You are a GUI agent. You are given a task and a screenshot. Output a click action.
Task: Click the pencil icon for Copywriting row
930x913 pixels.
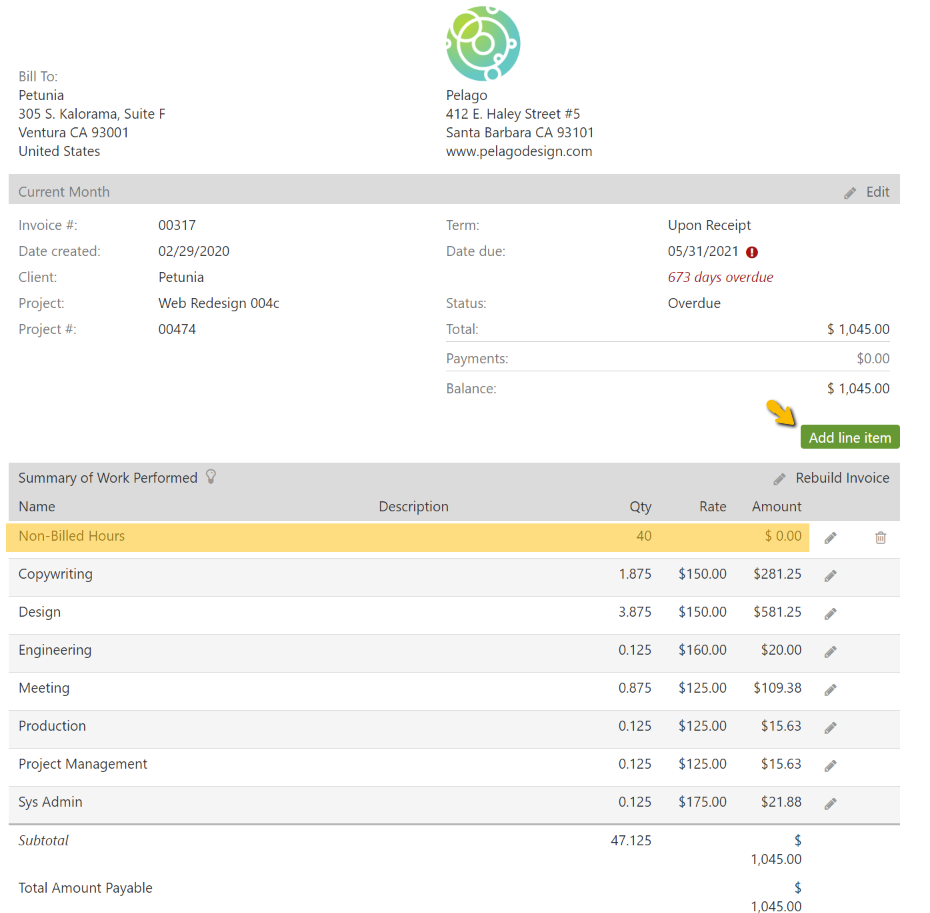coord(830,576)
